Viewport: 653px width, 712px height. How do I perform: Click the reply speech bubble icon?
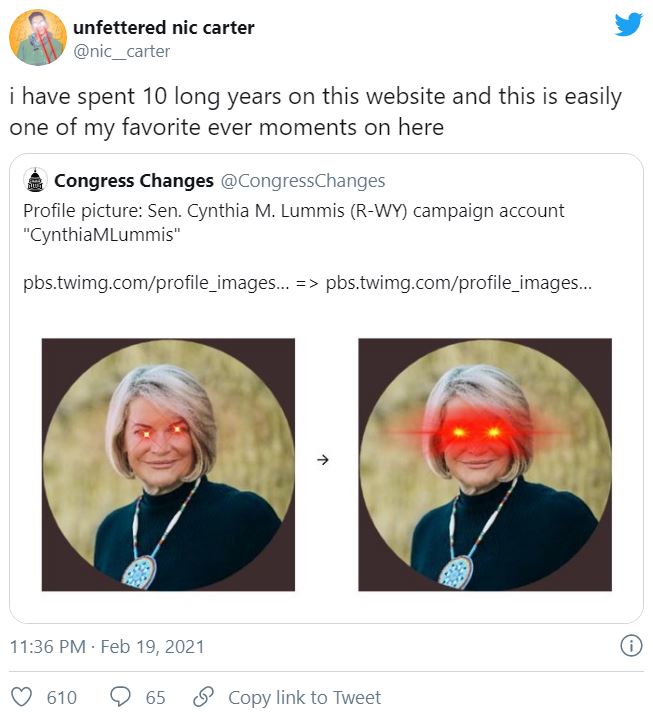click(120, 697)
